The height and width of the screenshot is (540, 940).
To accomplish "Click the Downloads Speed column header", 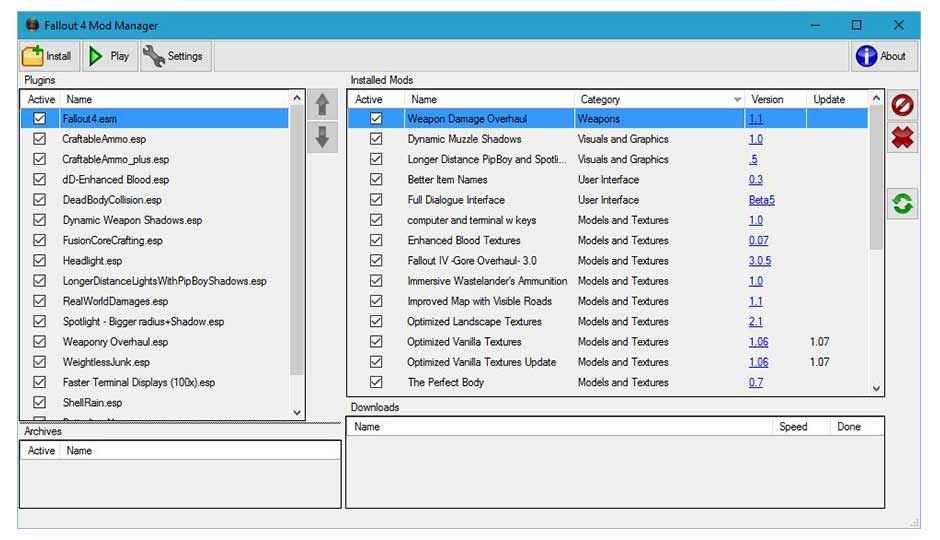I will (x=802, y=427).
